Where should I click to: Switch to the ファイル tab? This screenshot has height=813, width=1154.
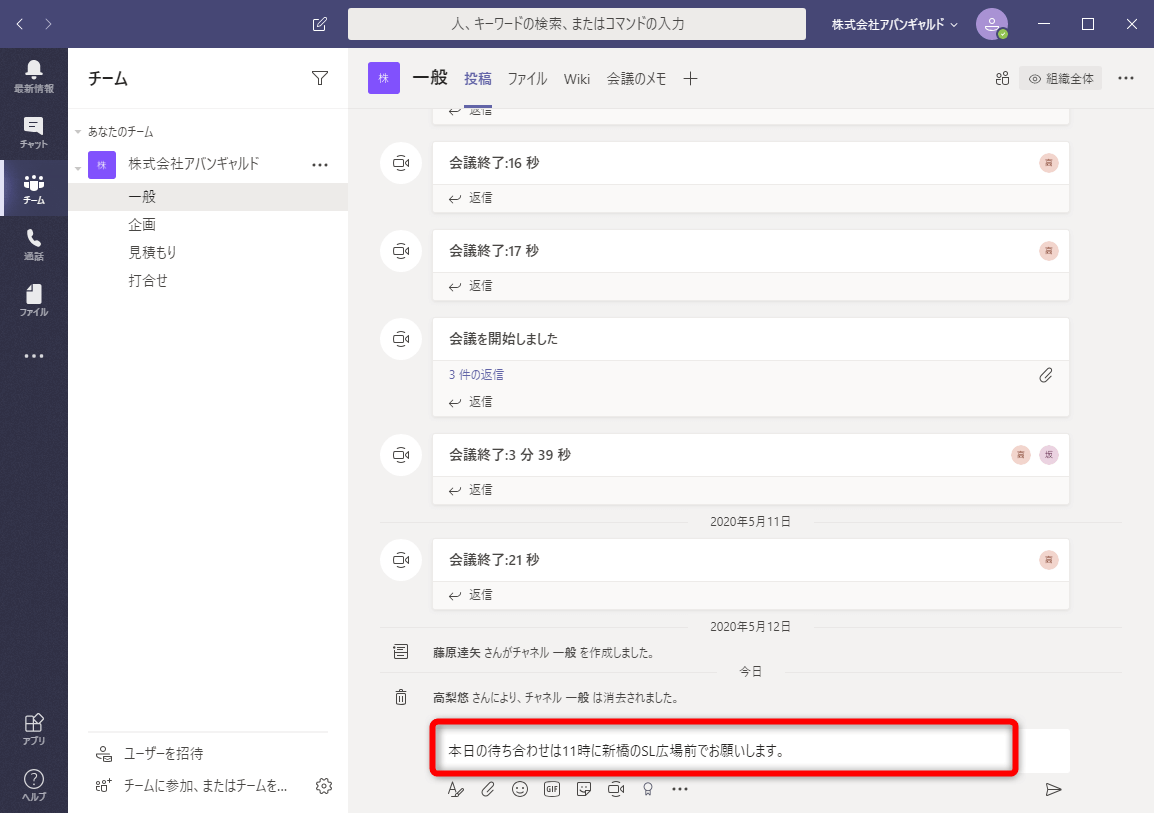527,79
